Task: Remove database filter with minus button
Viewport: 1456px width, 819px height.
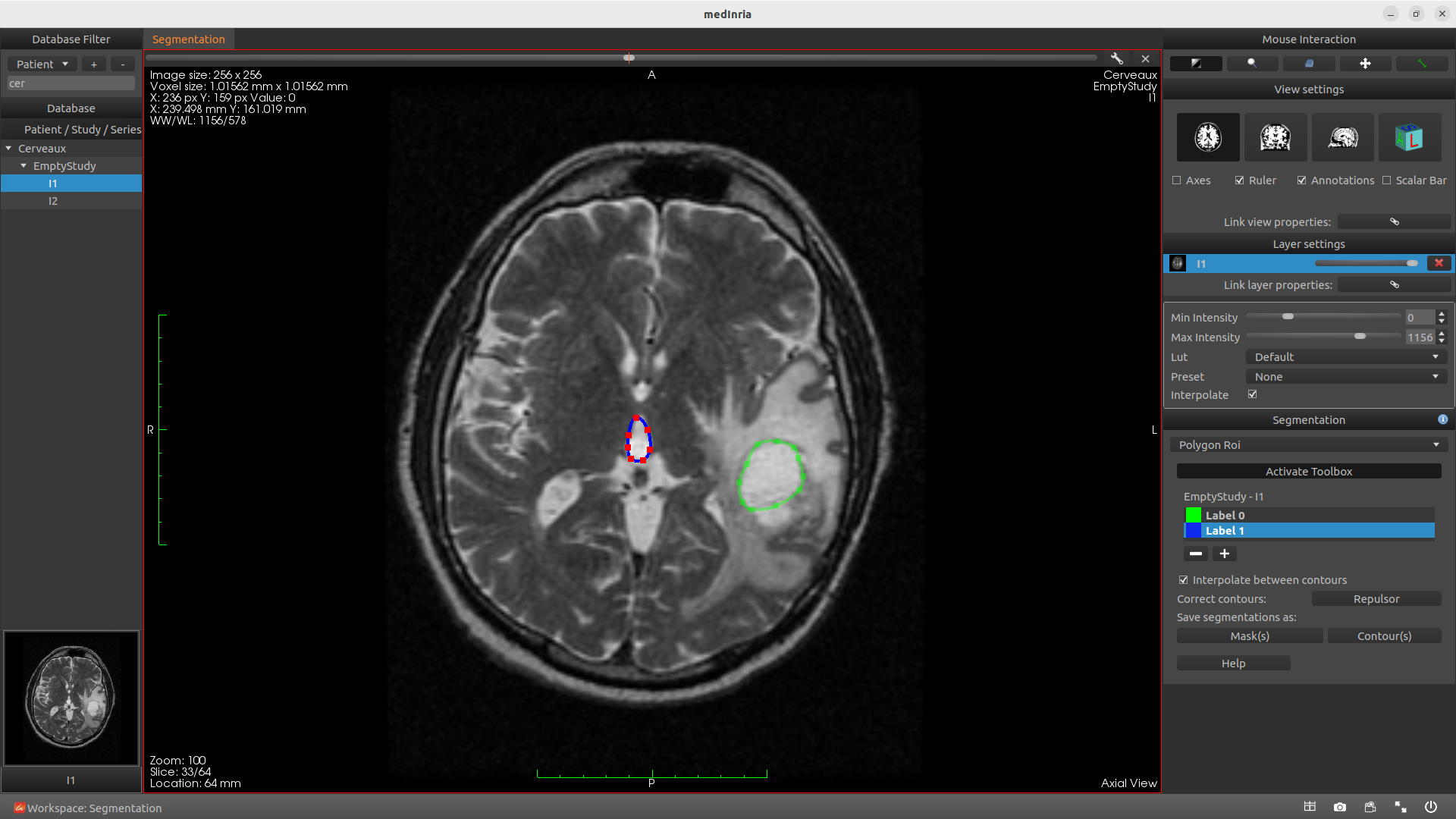Action: [x=123, y=64]
